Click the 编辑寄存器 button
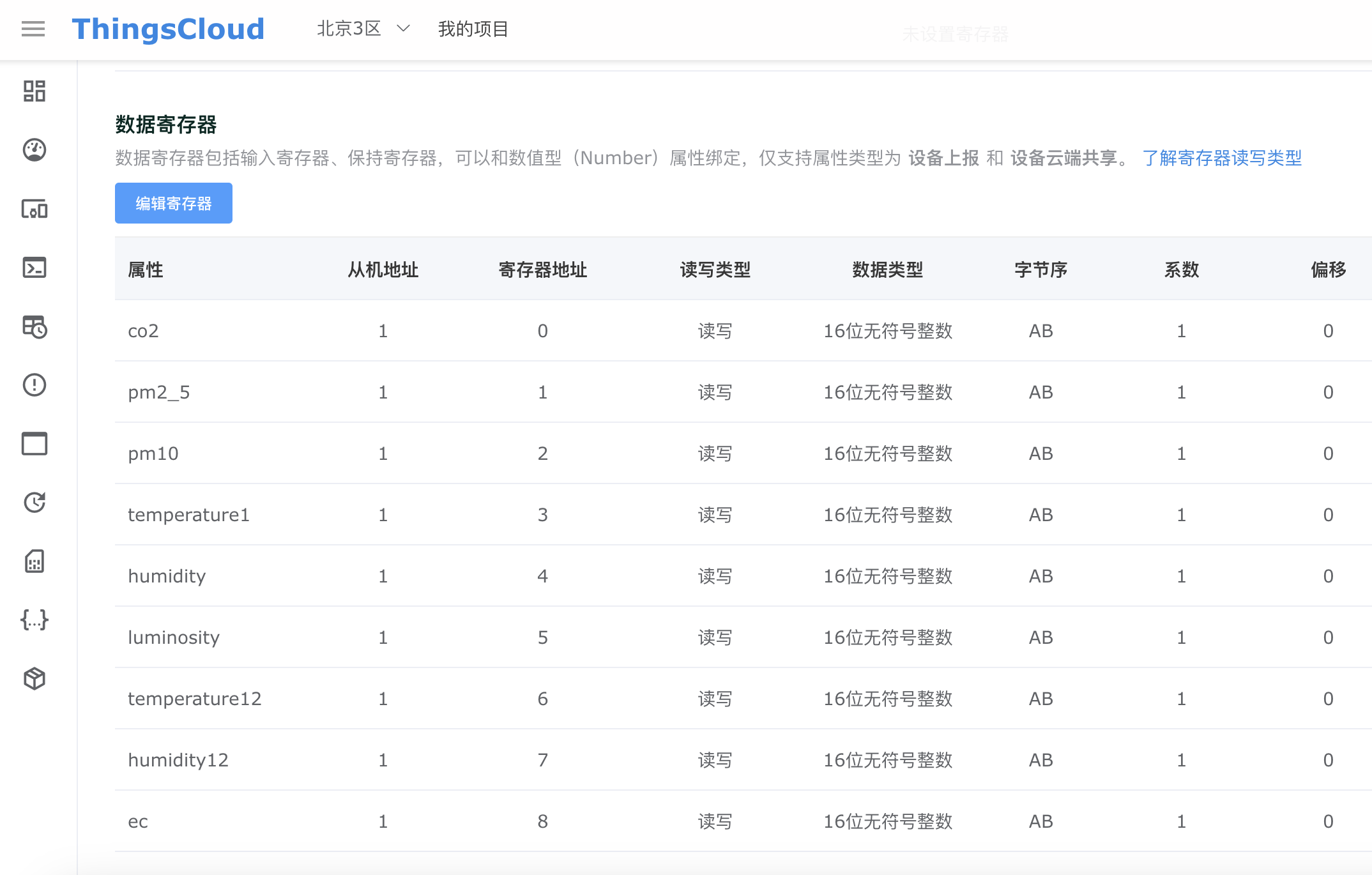Image resolution: width=1372 pixels, height=875 pixels. 174,203
